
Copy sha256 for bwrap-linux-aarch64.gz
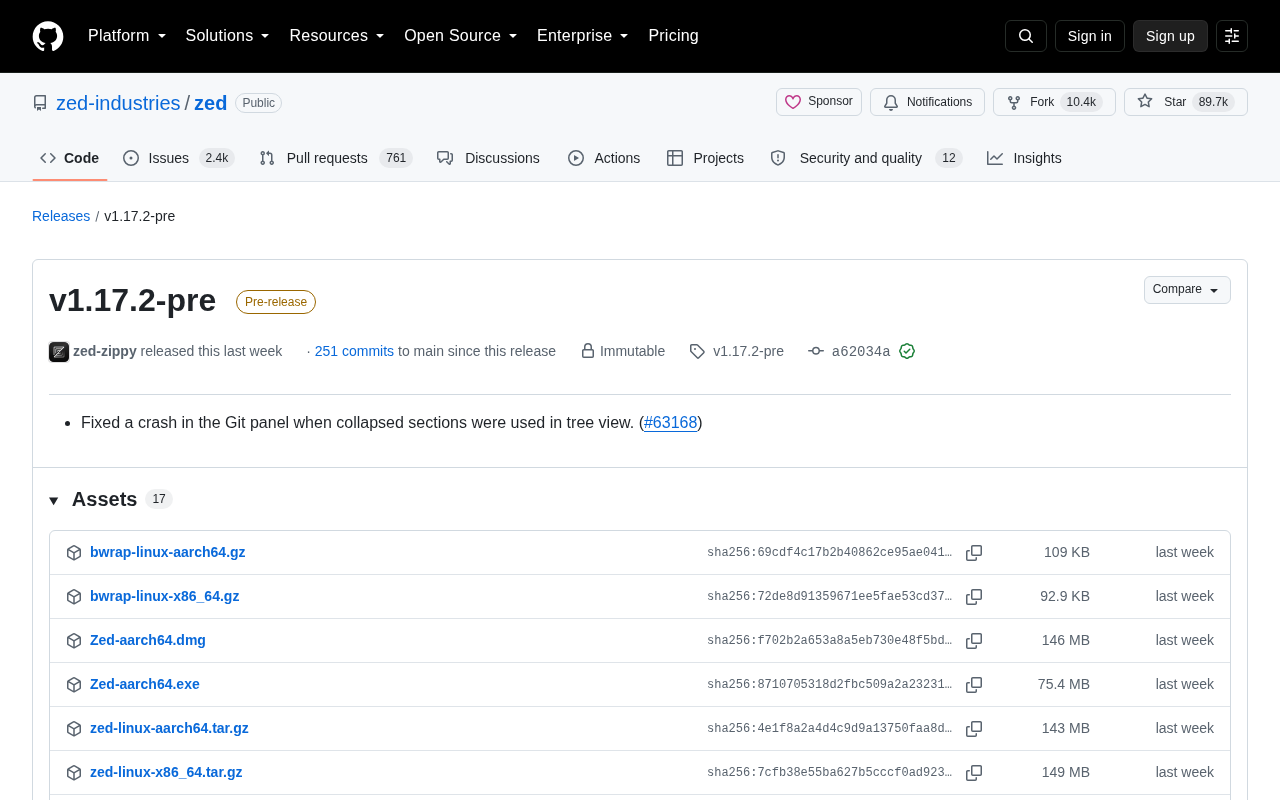974,553
